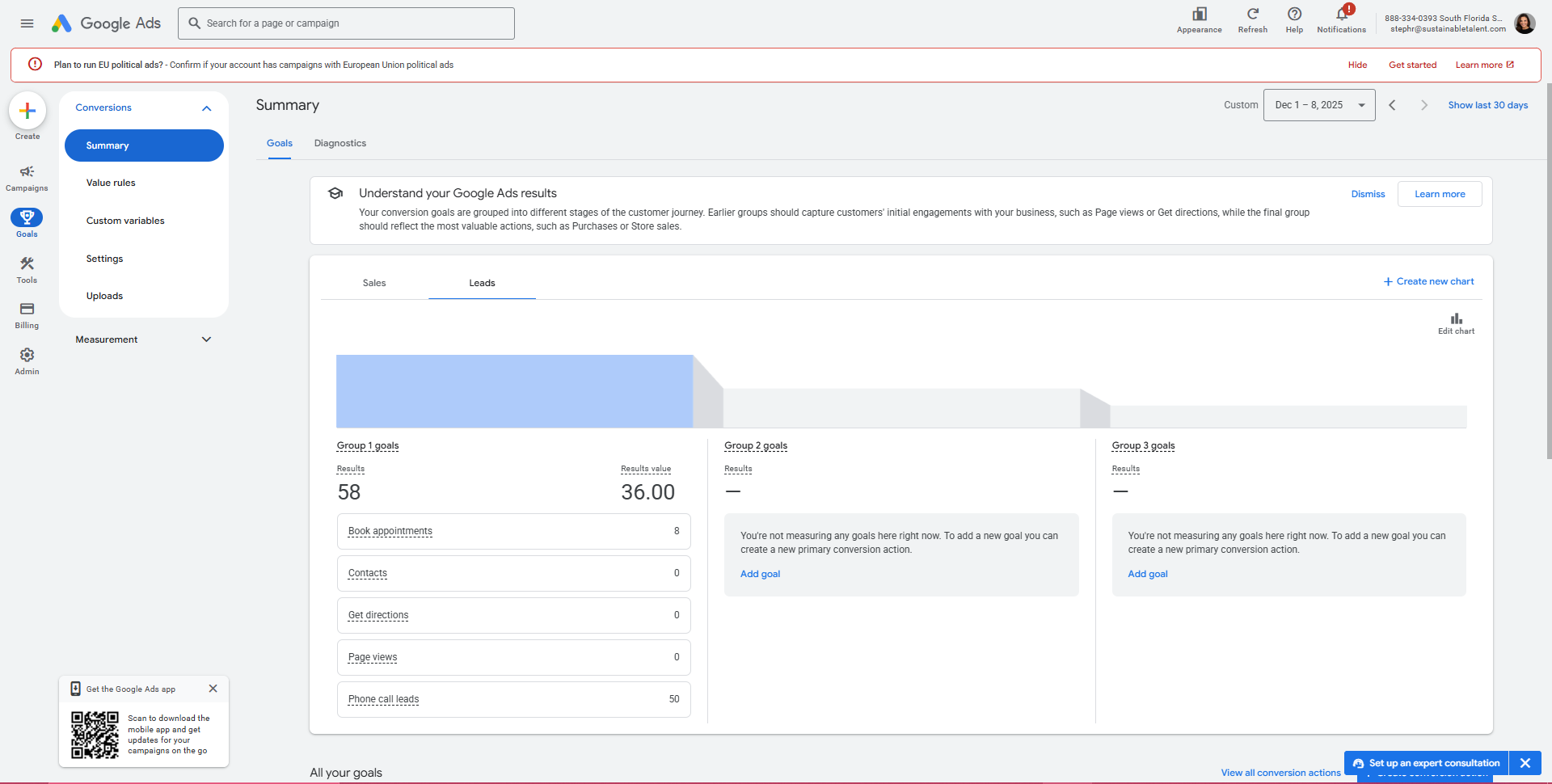Viewport: 1552px width, 784px height.
Task: Open Contacts goal row
Action: (513, 573)
